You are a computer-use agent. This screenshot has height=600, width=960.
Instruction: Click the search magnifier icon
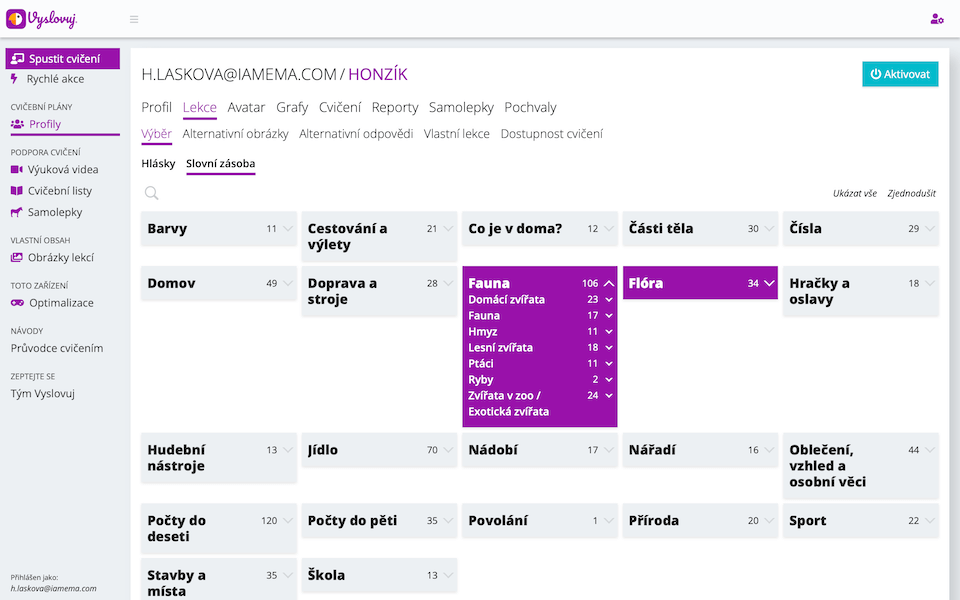point(151,194)
